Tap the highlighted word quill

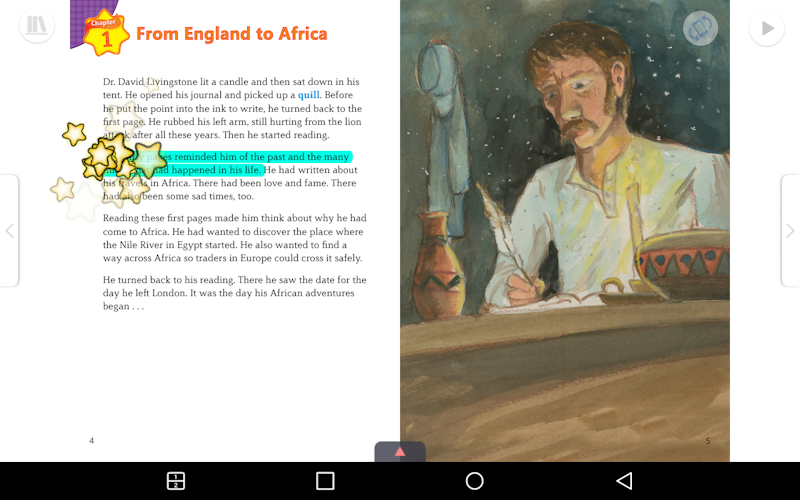tap(309, 95)
